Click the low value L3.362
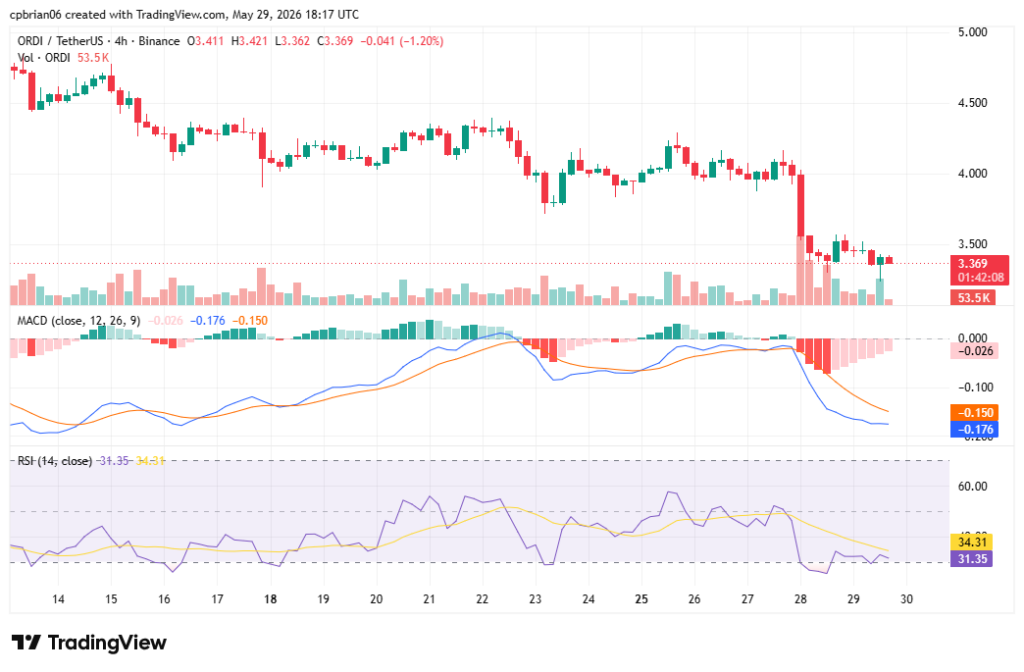Viewport: 1024px width, 672px height. pos(292,41)
